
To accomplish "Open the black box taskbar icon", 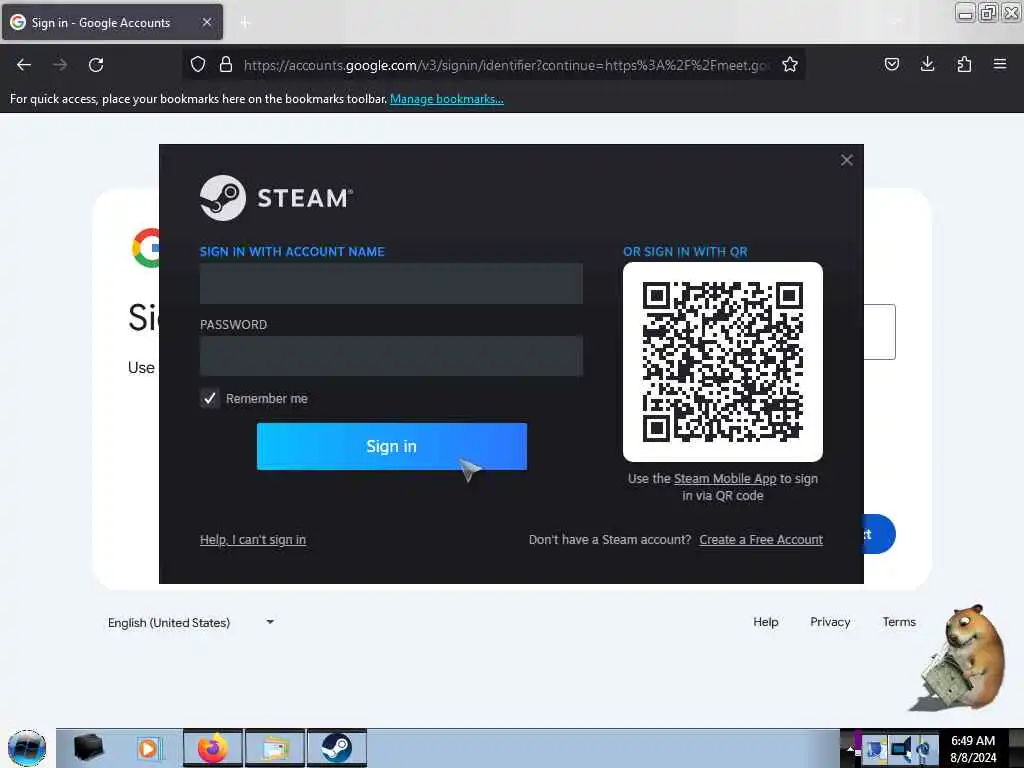I will [x=89, y=748].
